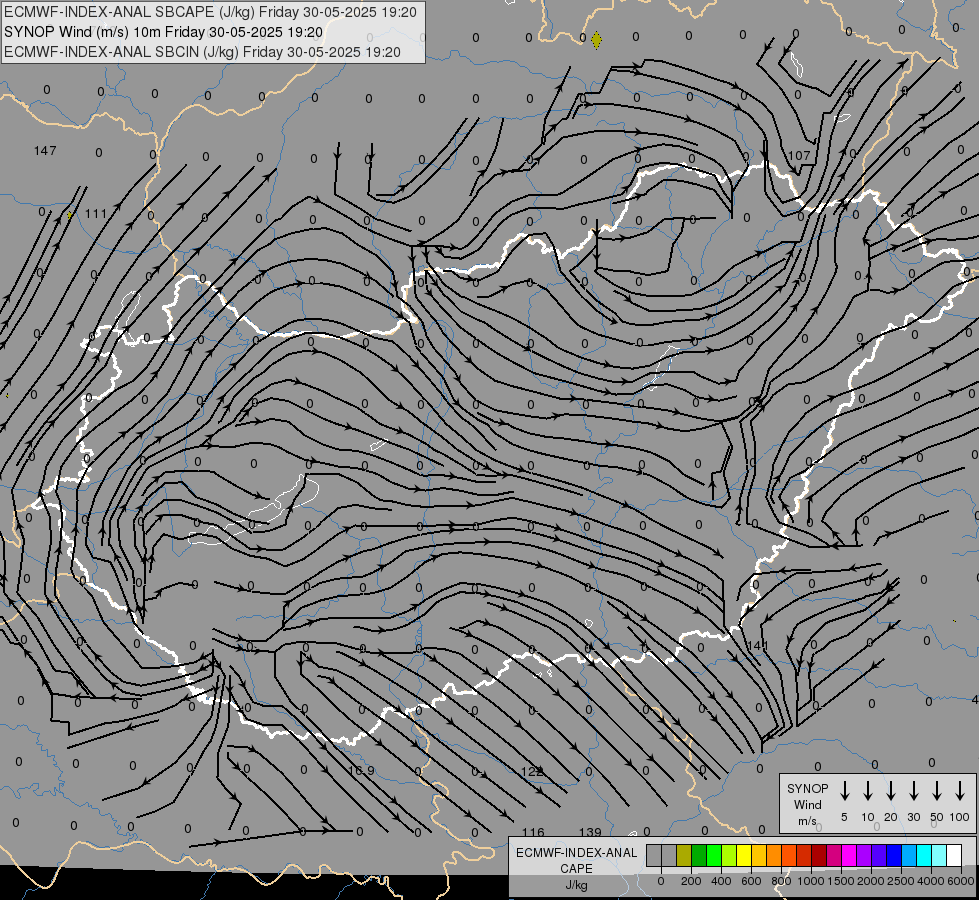Click the 200 tick label on the CAPE scale
This screenshot has height=900, width=979.
click(691, 881)
